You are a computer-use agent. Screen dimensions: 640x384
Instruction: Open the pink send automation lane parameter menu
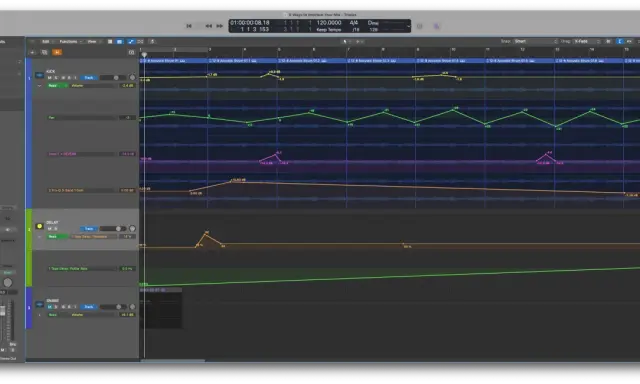click(x=82, y=154)
